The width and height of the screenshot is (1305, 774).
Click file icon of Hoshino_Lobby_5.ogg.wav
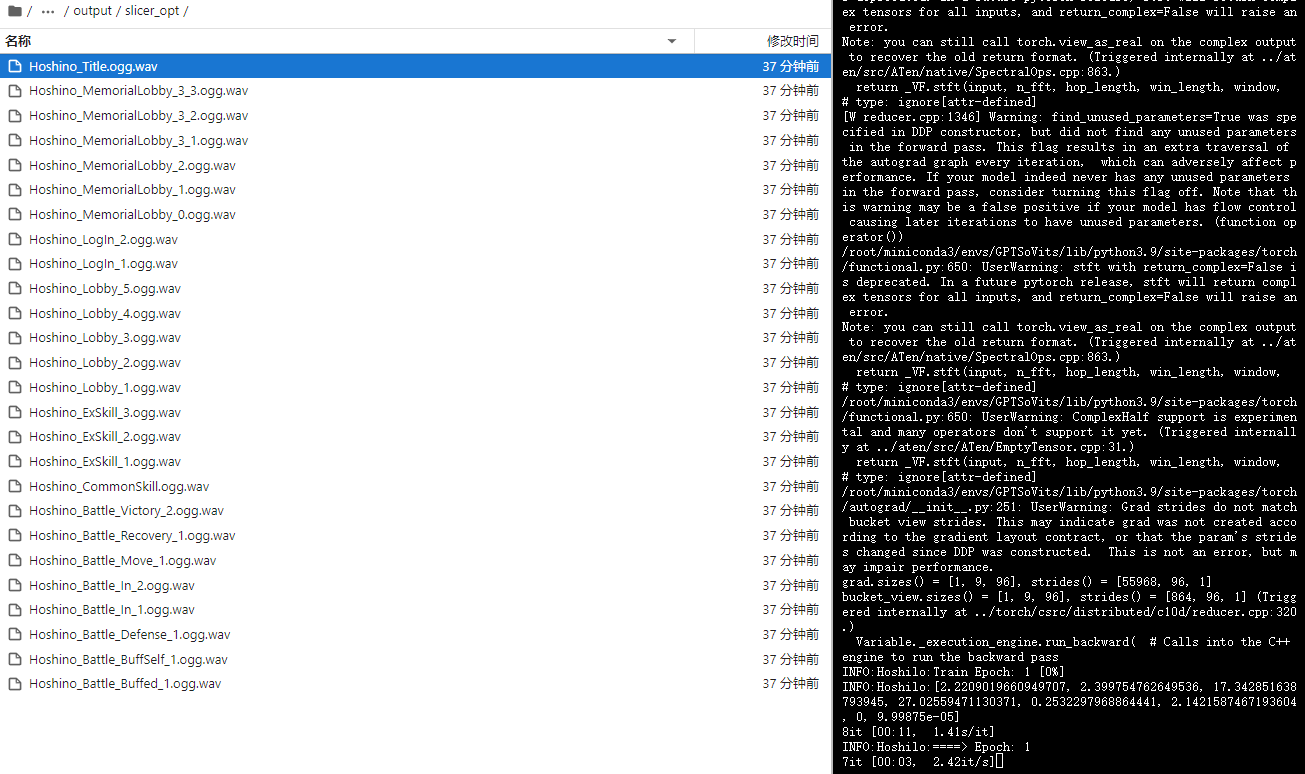point(15,289)
